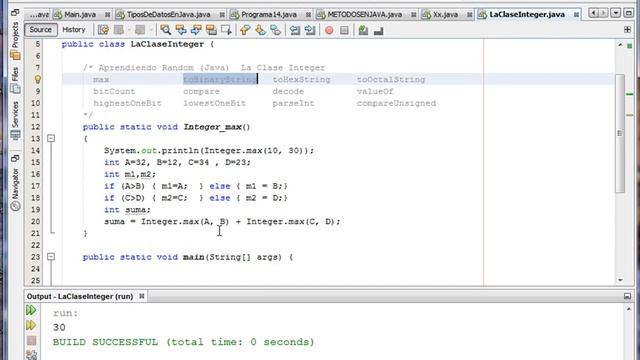The height and width of the screenshot is (360, 640).
Task: Click Integer_max method name on line 12
Action: point(213,127)
